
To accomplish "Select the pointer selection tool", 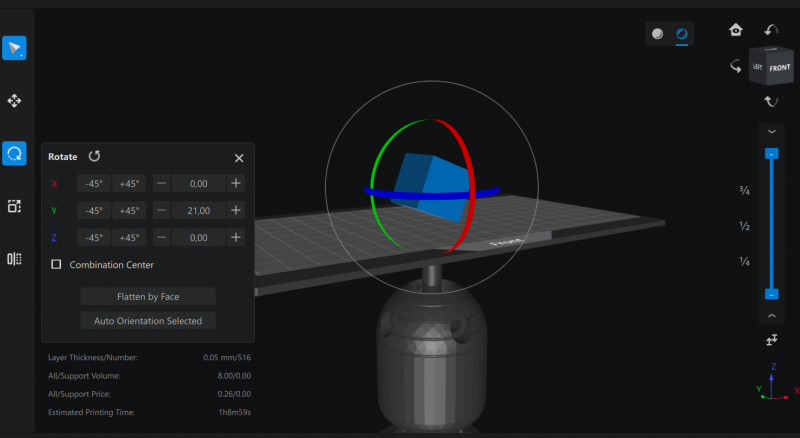I will (14, 48).
